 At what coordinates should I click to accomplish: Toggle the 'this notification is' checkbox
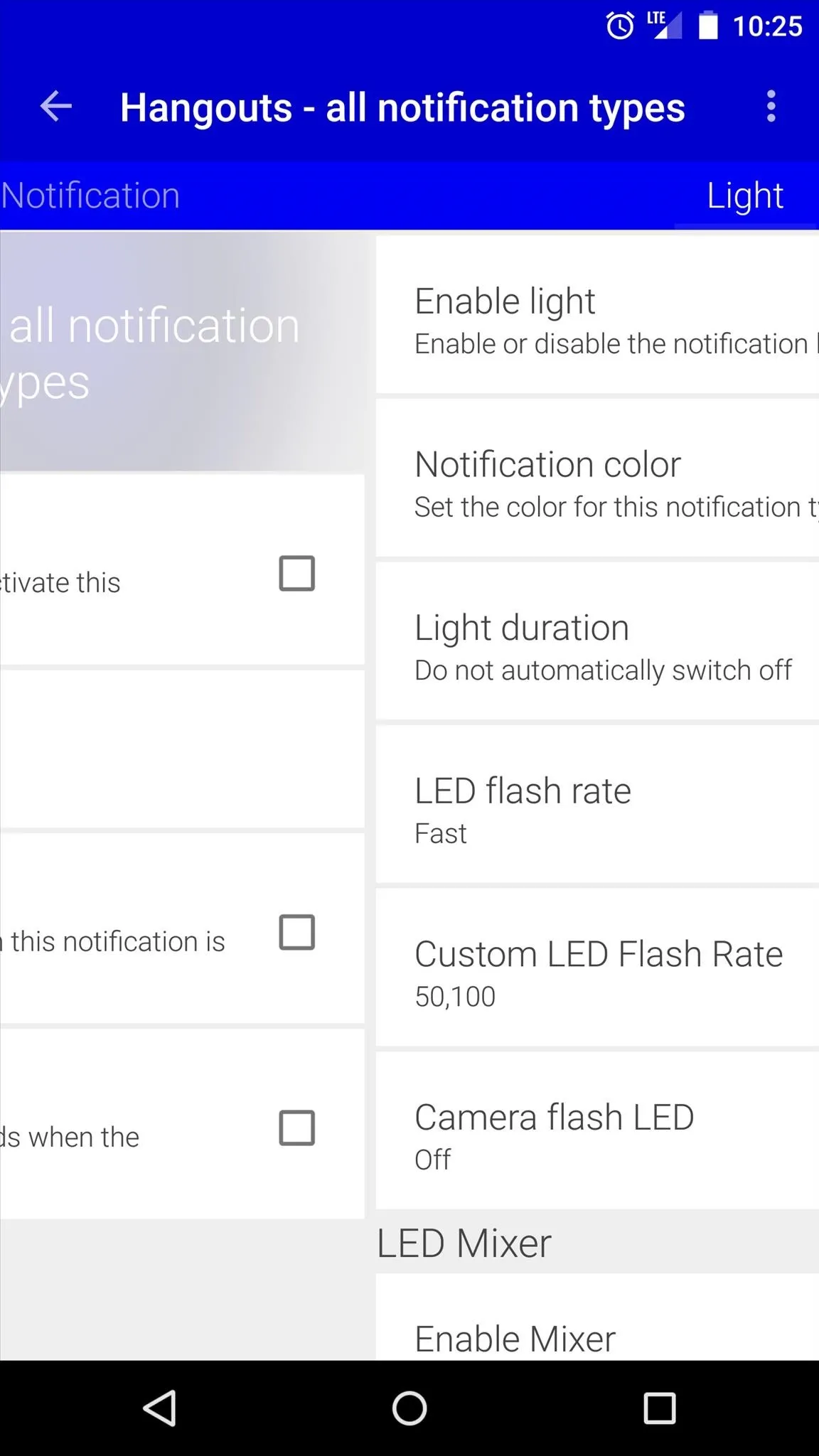click(x=297, y=933)
